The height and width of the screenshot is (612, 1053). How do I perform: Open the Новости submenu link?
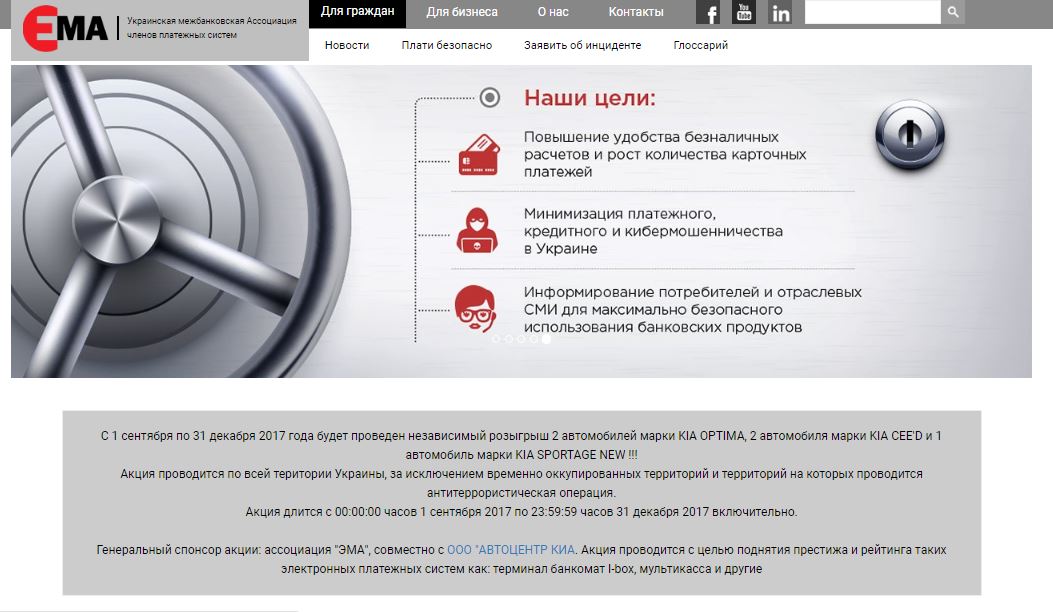(x=347, y=45)
